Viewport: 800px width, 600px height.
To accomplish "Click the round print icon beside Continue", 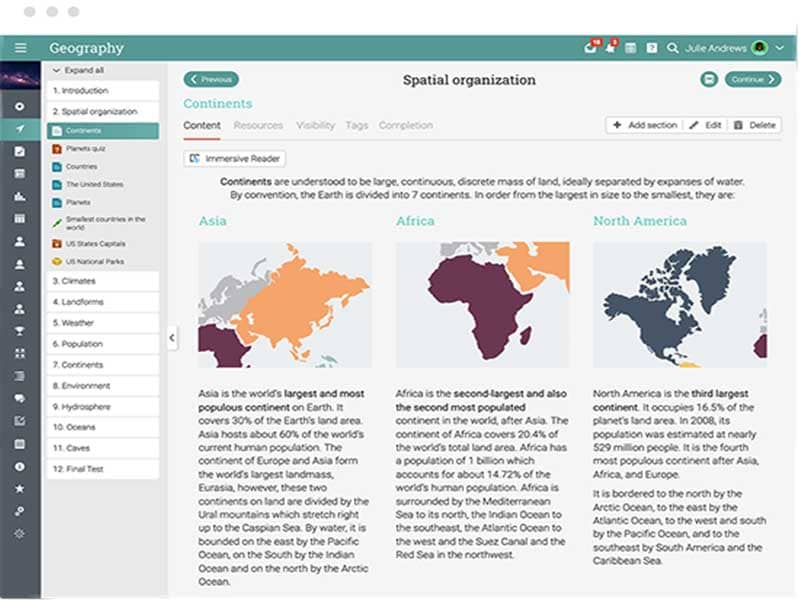I will click(709, 79).
